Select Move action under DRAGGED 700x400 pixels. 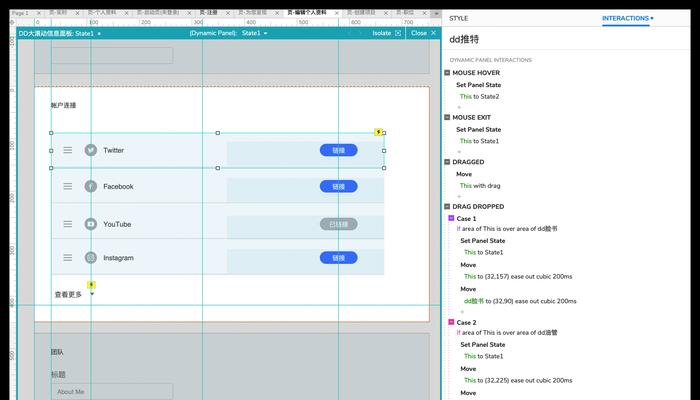click(464, 174)
